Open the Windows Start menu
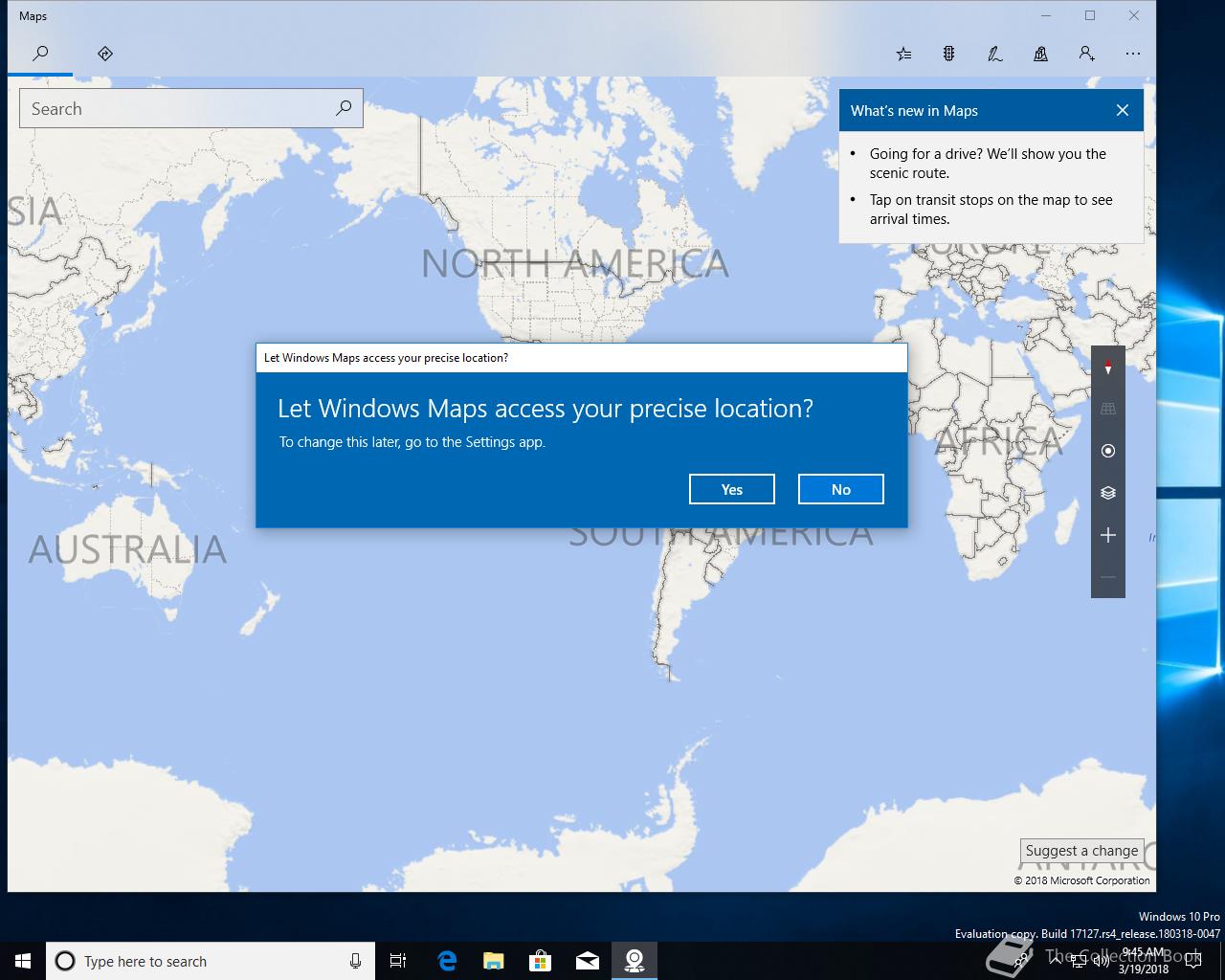This screenshot has width=1225, height=980. click(23, 961)
